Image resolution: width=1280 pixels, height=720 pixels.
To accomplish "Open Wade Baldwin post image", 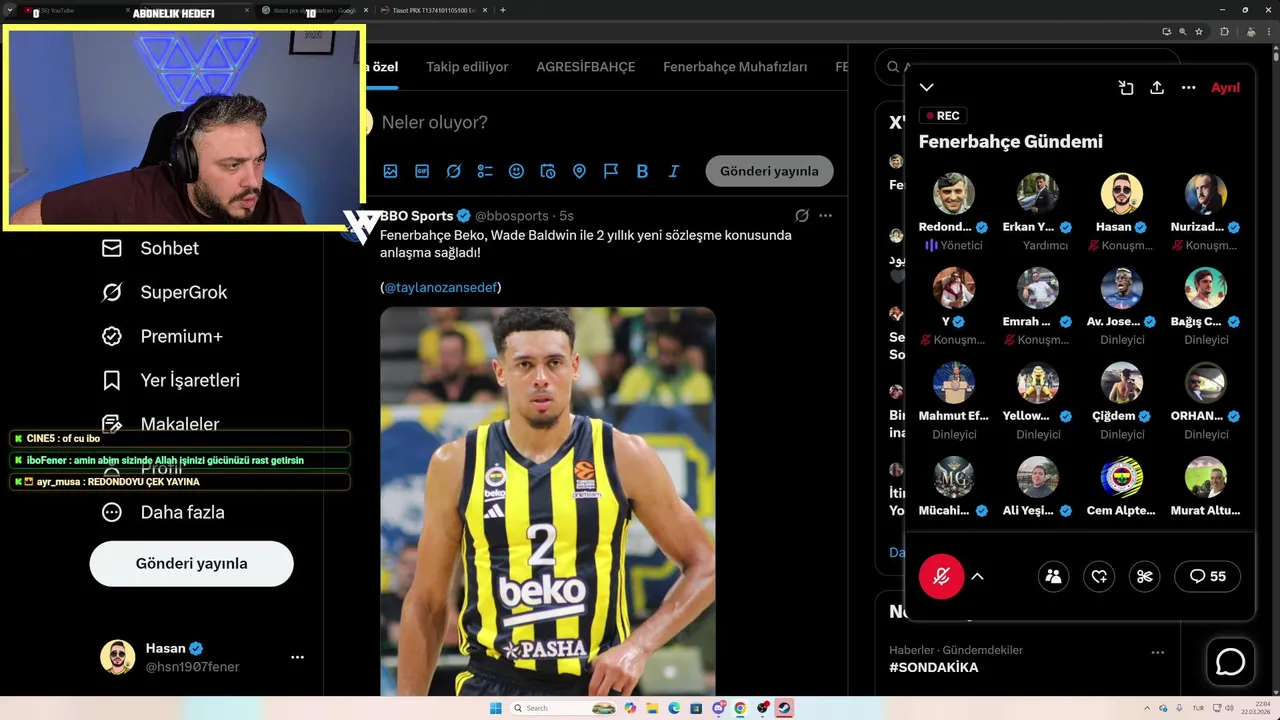I will 547,501.
